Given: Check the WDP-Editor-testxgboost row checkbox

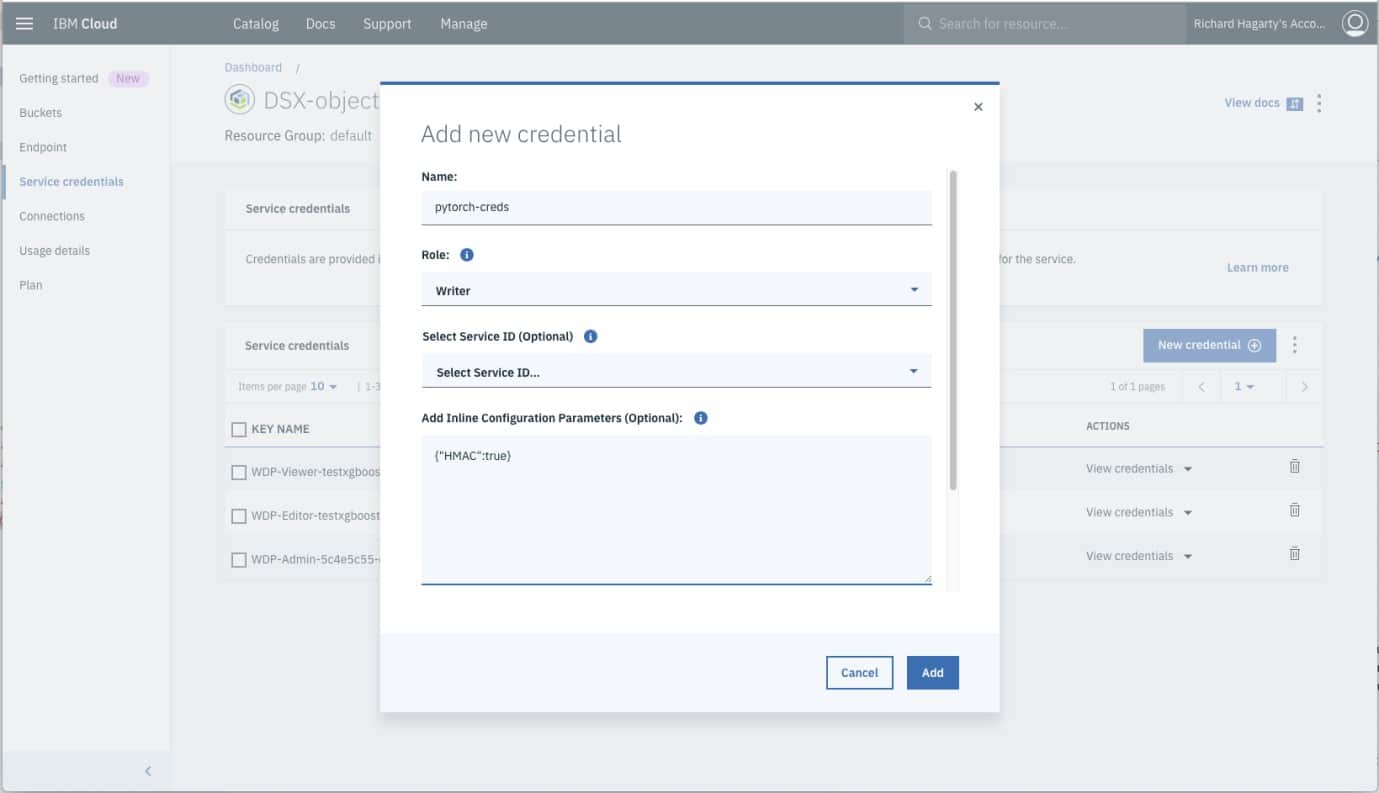Looking at the screenshot, I should point(238,516).
